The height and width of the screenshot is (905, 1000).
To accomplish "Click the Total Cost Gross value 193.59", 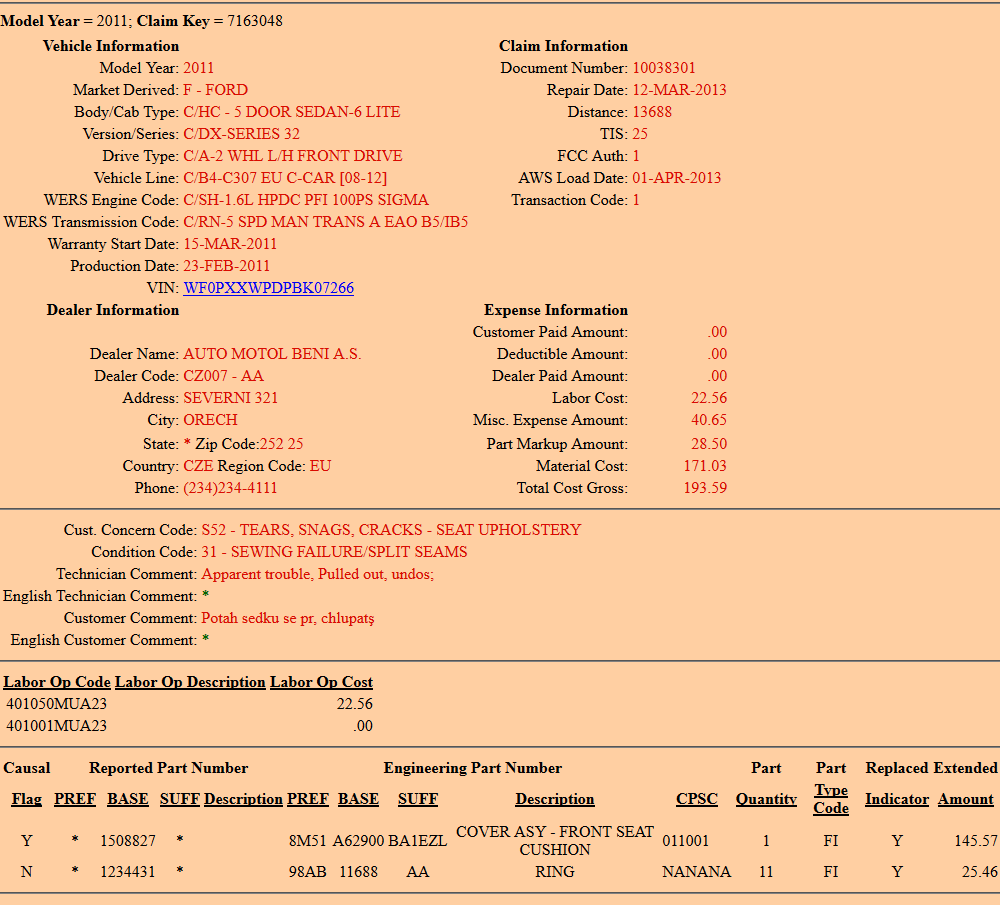I will click(706, 488).
